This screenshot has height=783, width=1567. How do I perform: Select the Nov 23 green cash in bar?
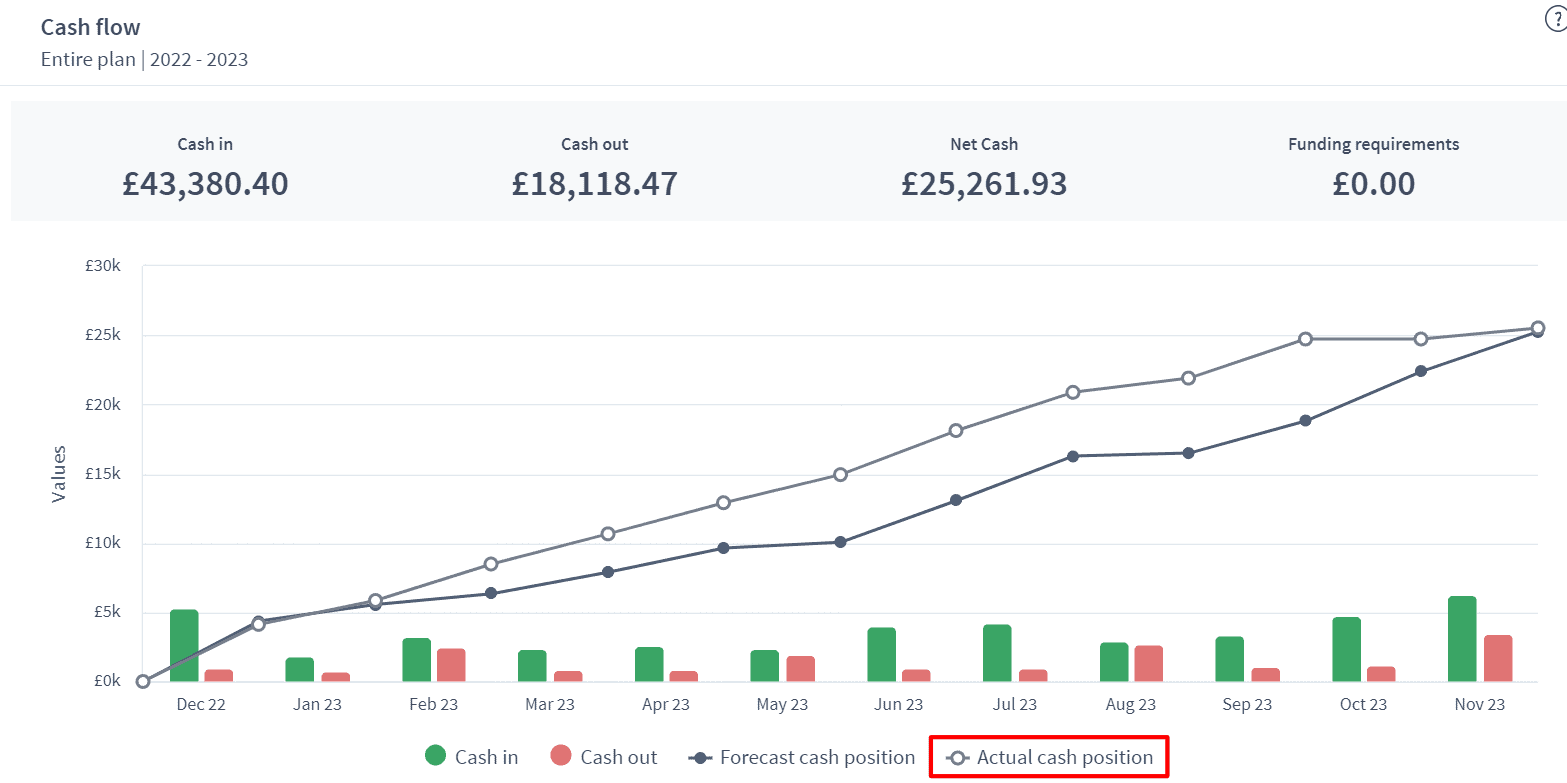(x=1462, y=639)
